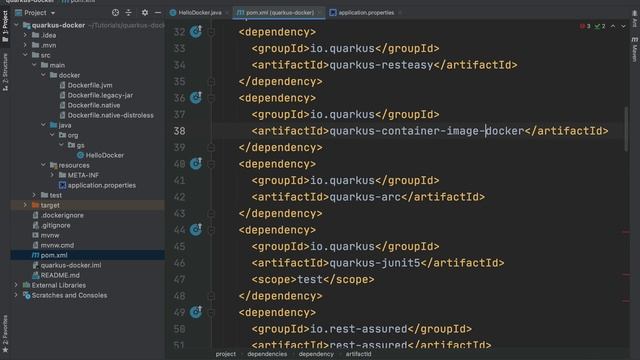Open Favorites tool window star icon

click(x=5, y=350)
